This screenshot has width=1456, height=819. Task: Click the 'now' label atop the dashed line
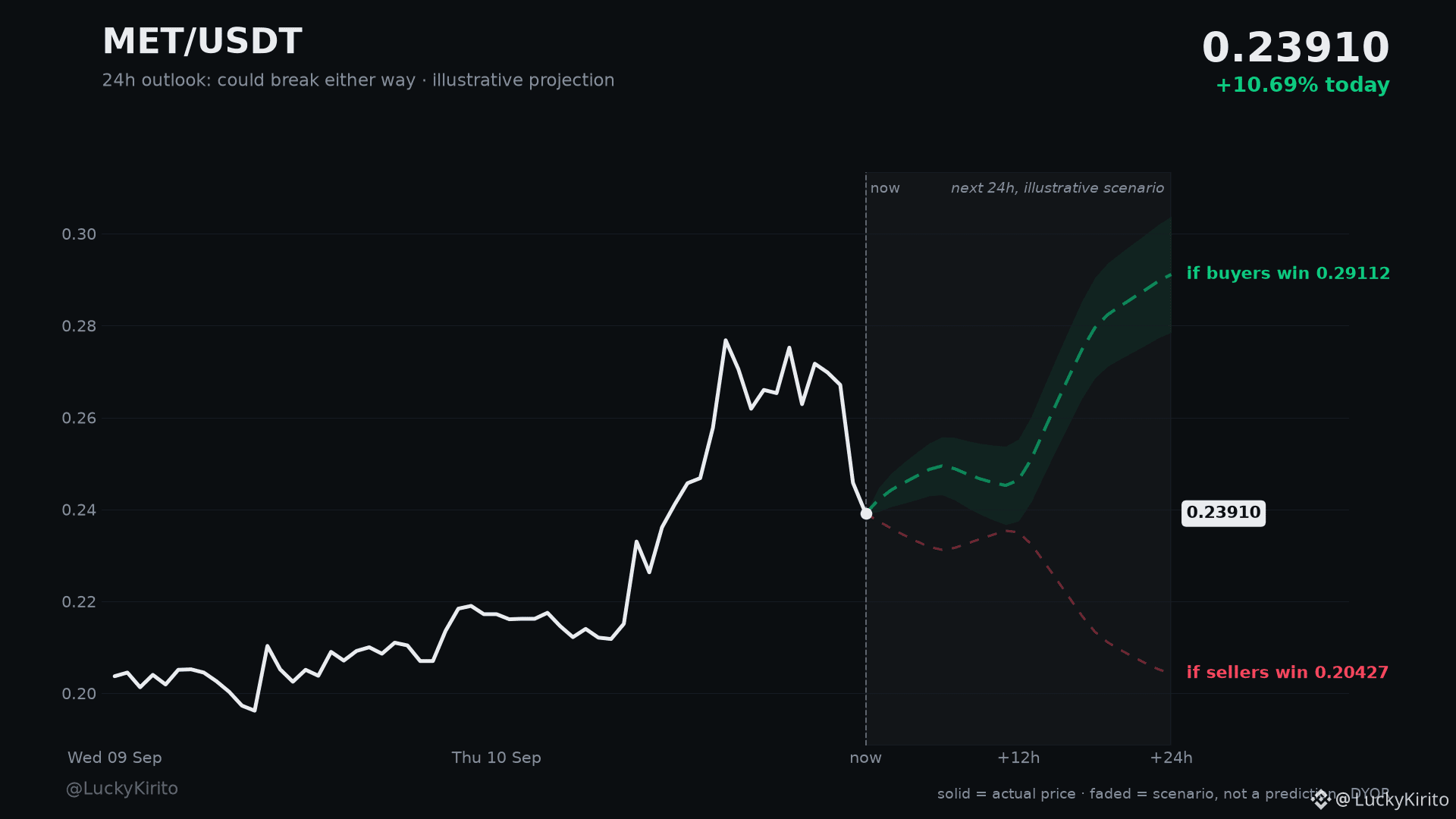[885, 188]
